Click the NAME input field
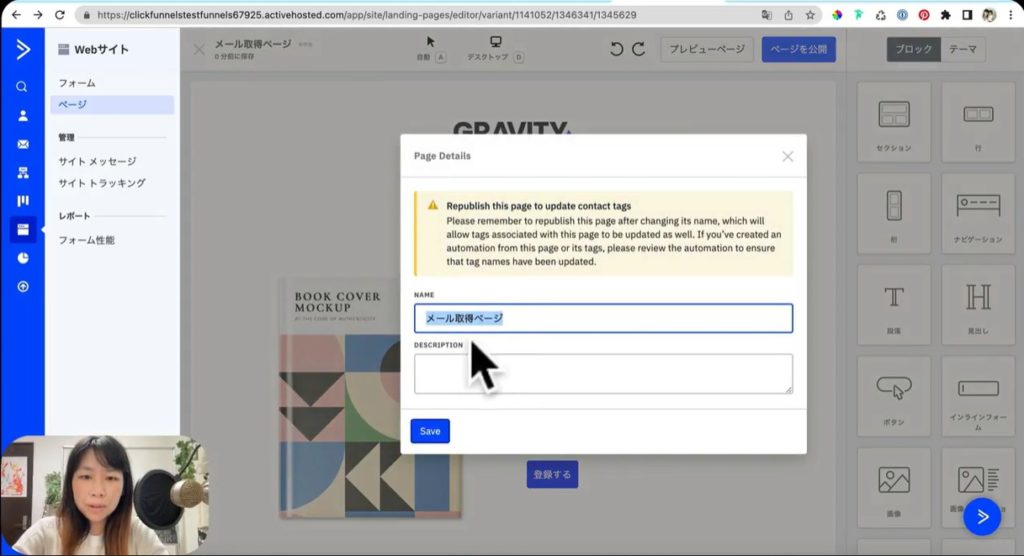The image size is (1024, 556). (x=603, y=318)
